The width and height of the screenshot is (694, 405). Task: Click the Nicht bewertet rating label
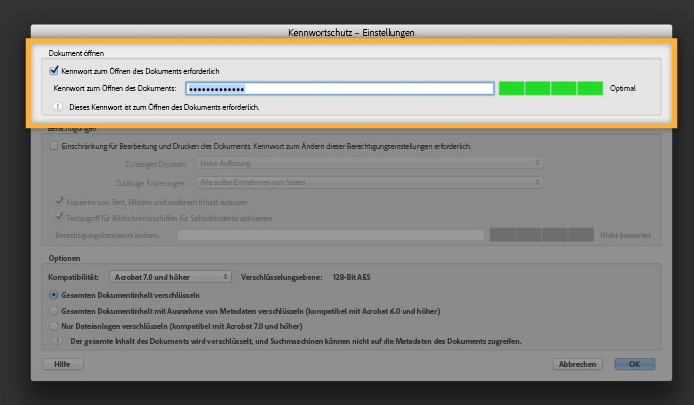click(625, 235)
